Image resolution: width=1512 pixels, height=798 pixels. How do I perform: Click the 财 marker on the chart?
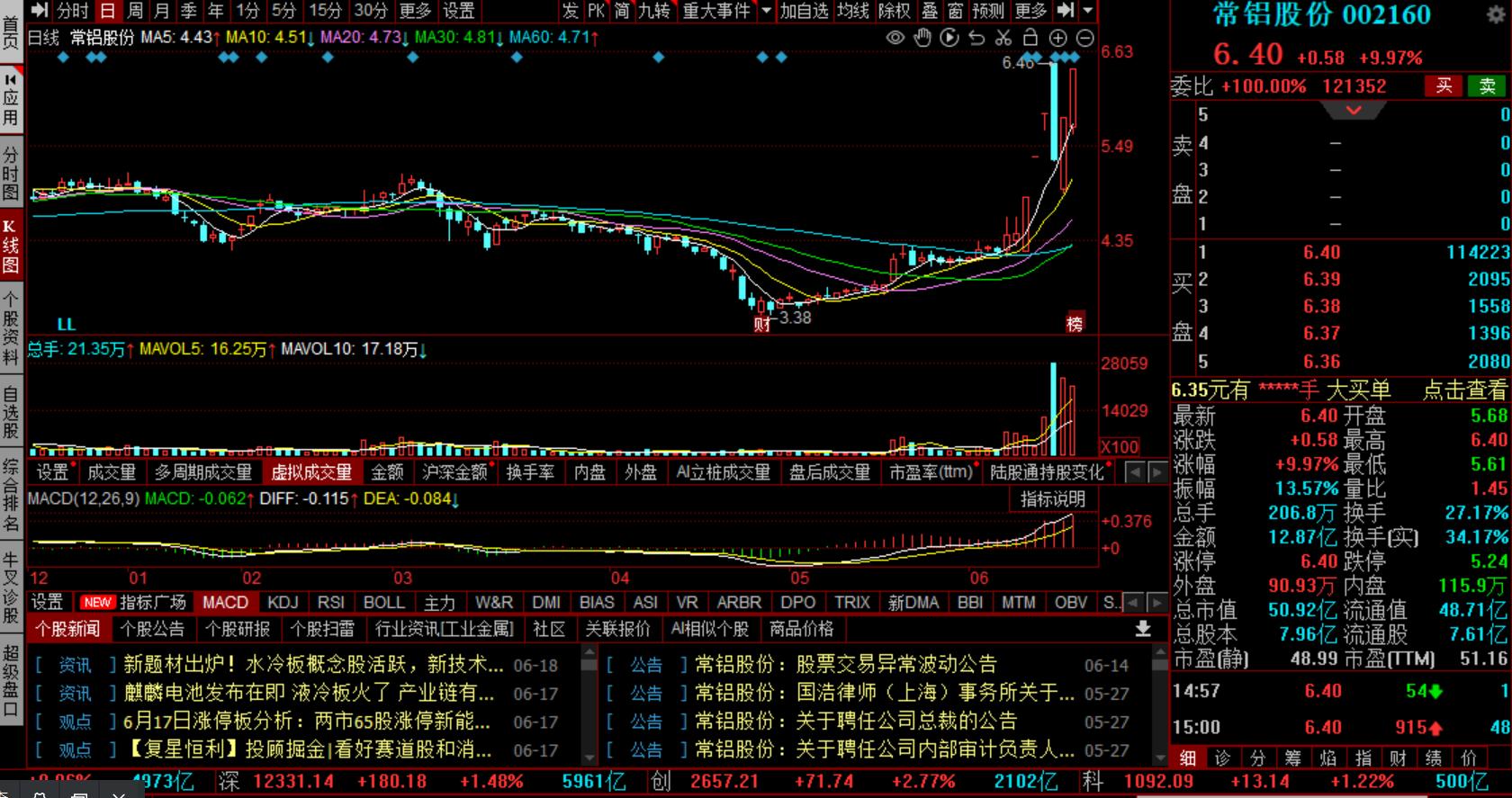tap(762, 325)
